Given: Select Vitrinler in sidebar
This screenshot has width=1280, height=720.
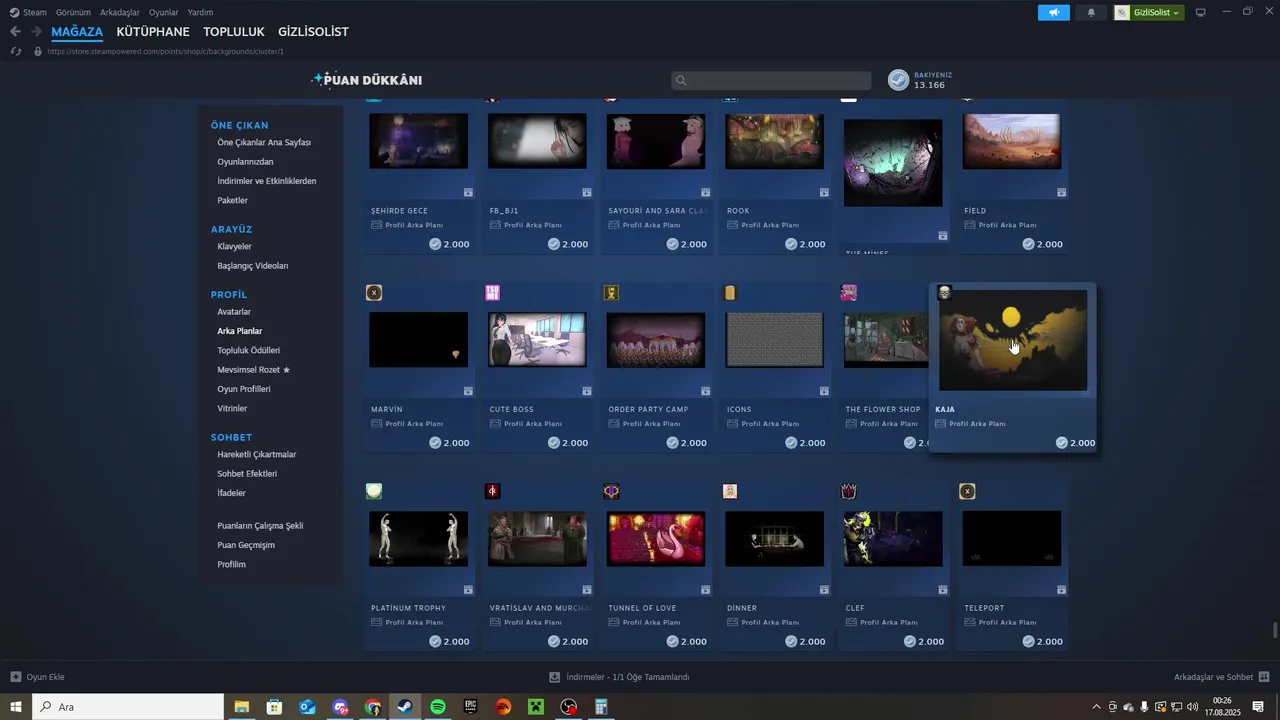Looking at the screenshot, I should tap(232, 408).
